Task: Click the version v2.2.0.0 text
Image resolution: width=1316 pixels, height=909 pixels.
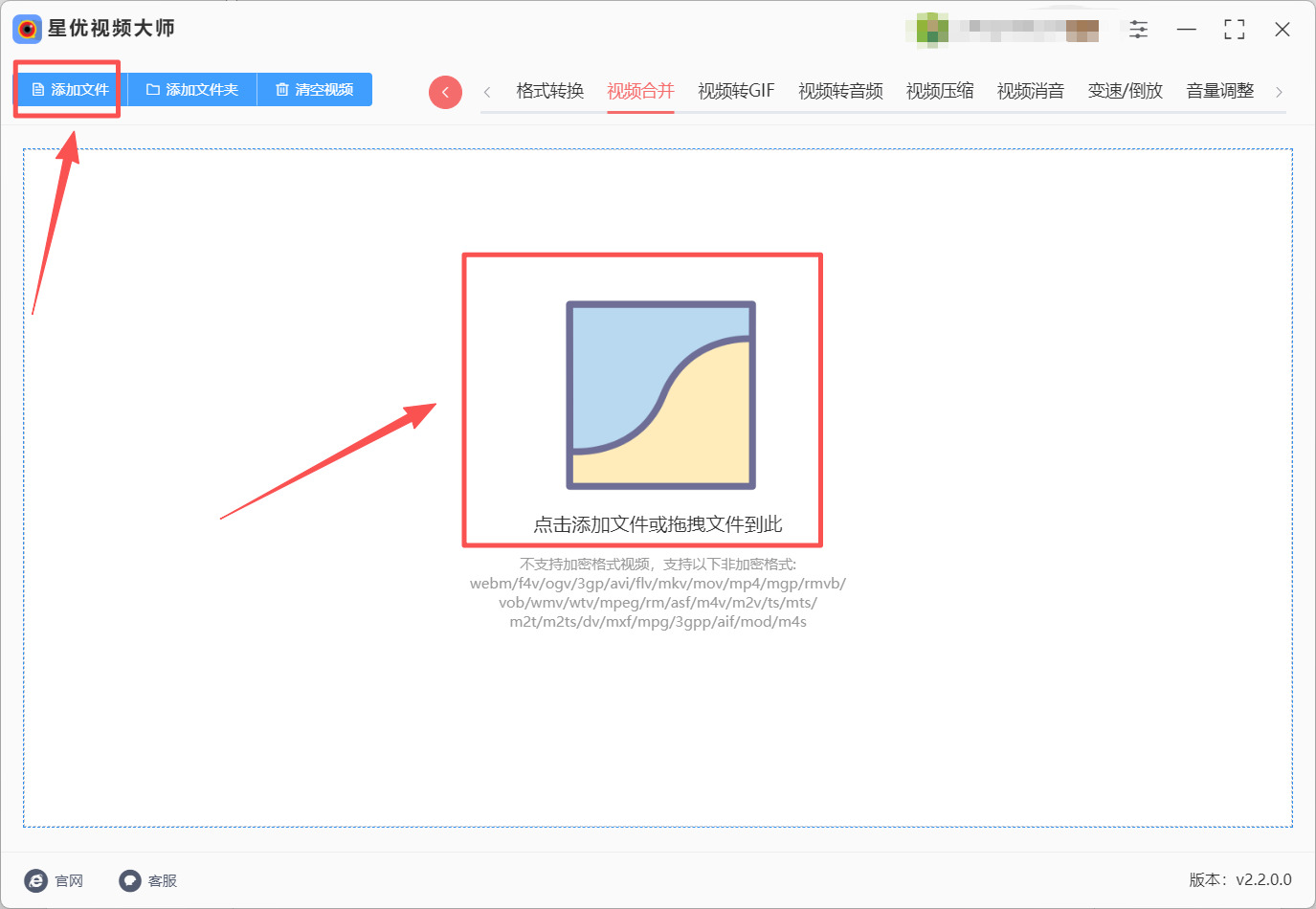Action: [1240, 879]
